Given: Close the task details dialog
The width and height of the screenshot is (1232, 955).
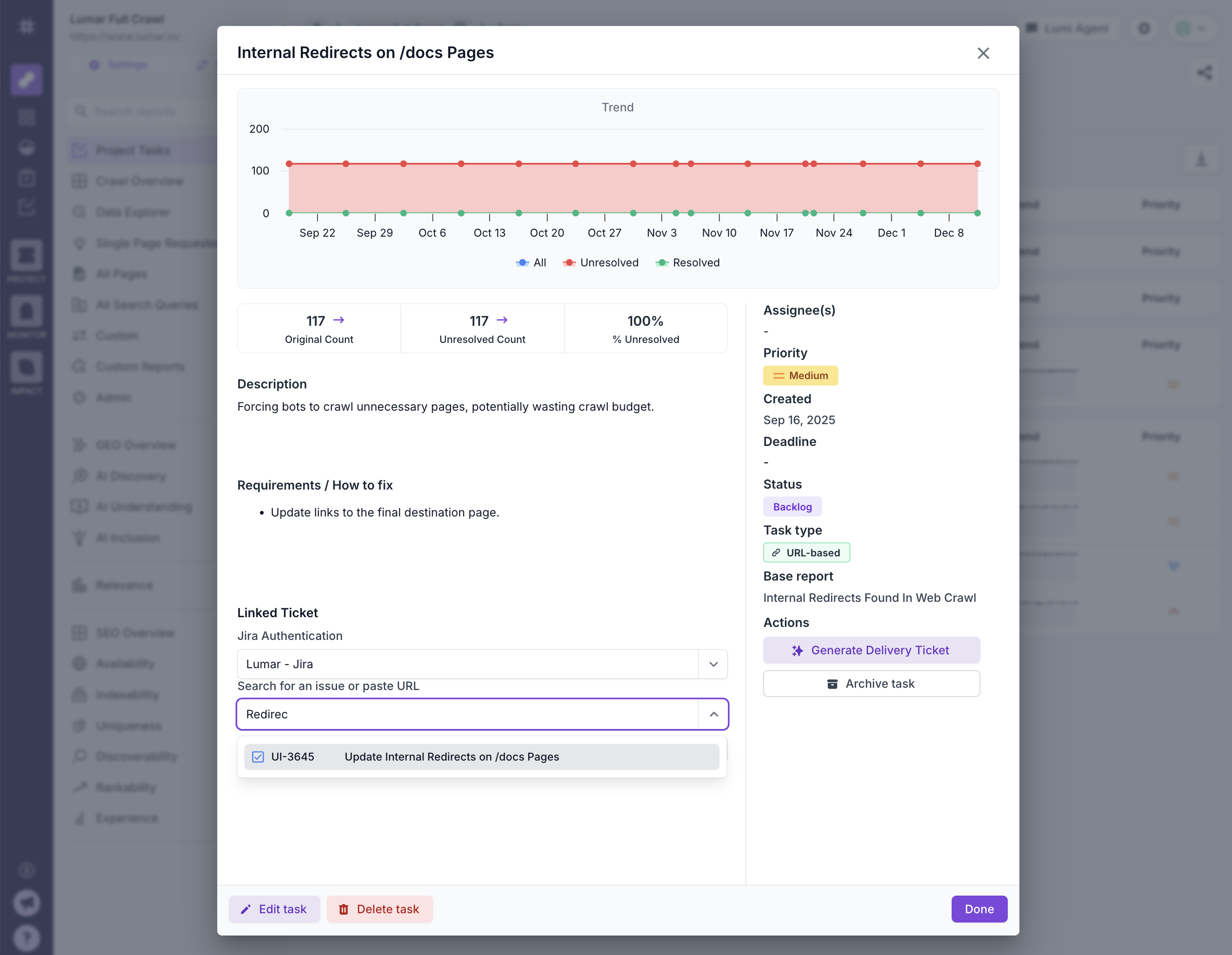Looking at the screenshot, I should point(983,53).
